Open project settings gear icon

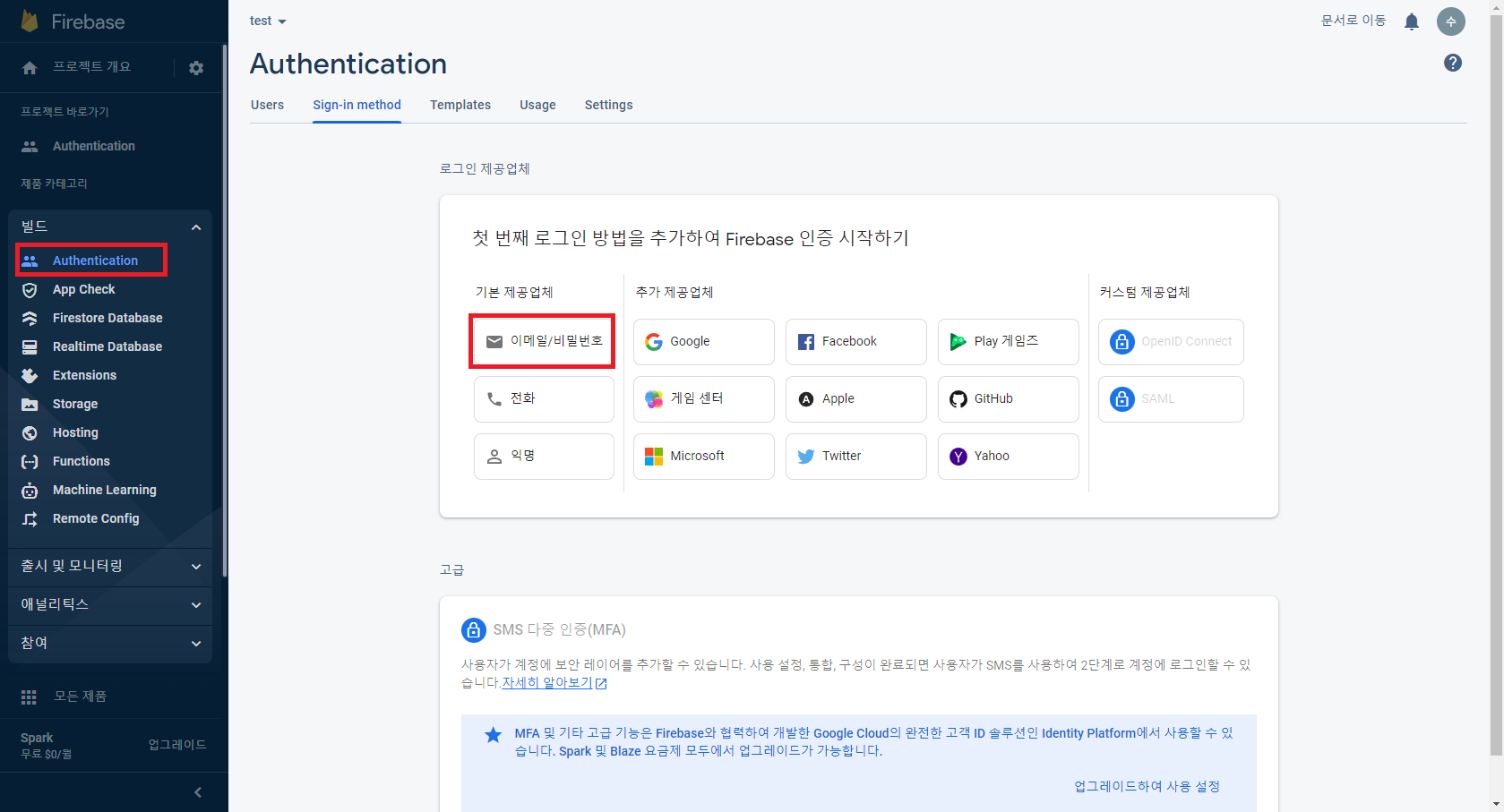click(x=196, y=68)
